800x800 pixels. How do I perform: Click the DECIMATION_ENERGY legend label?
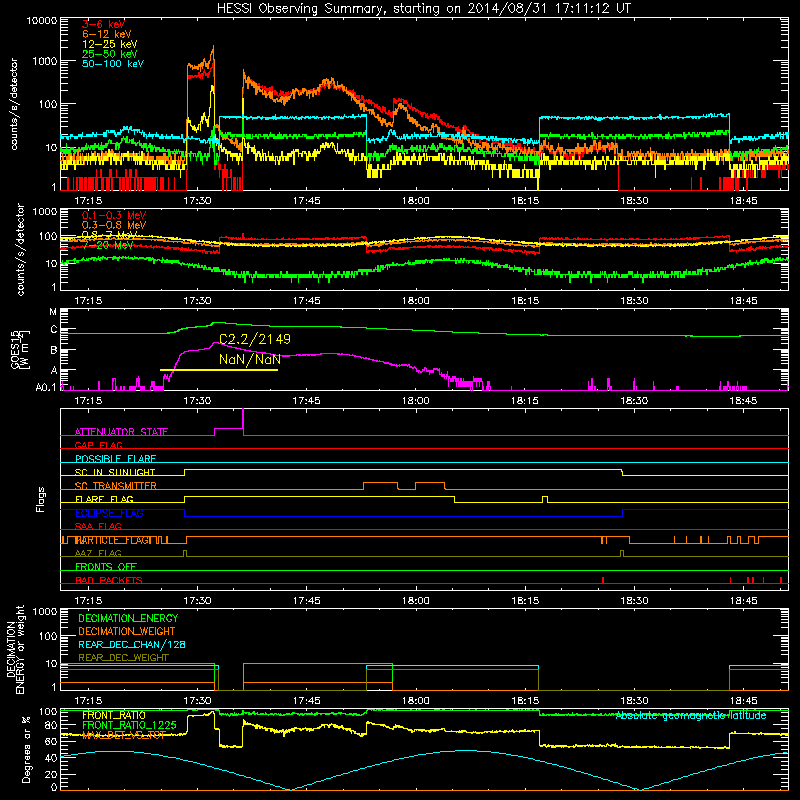point(128,618)
